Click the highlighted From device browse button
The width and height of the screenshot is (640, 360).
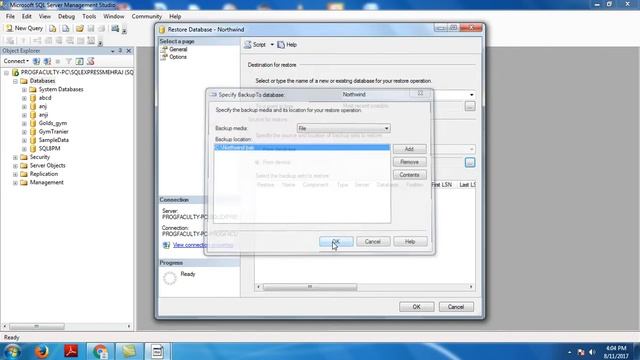click(470, 162)
